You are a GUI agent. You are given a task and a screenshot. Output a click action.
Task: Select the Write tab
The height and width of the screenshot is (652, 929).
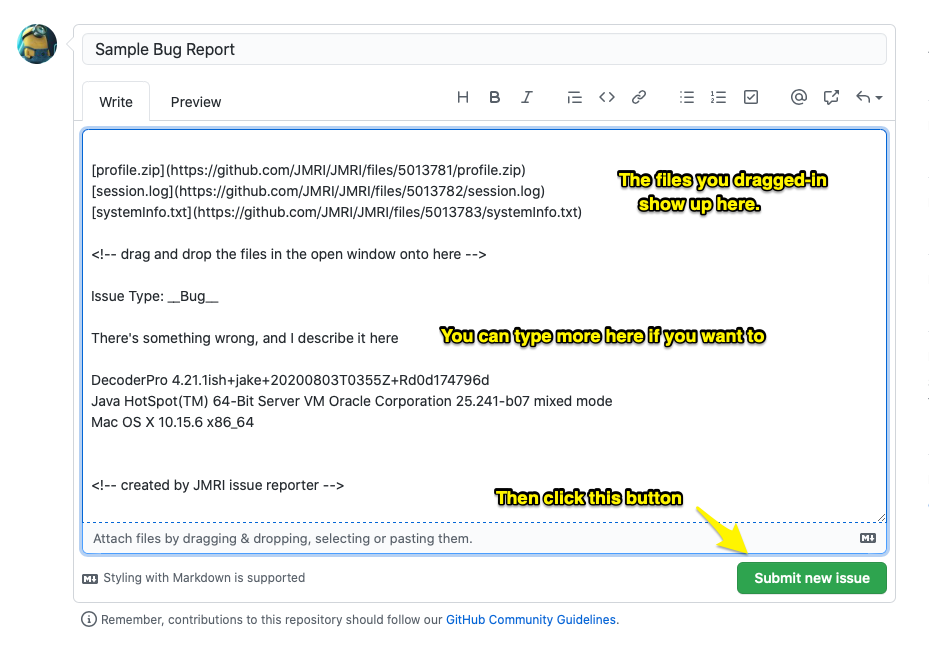coord(115,102)
